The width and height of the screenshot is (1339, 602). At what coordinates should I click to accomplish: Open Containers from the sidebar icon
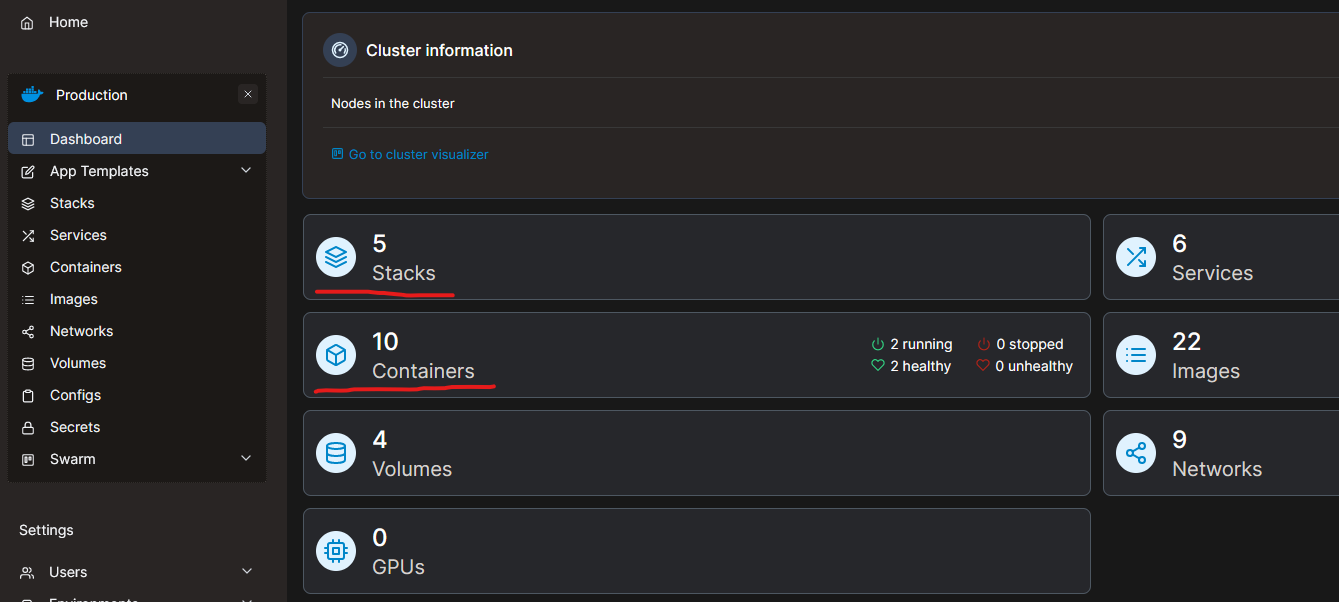tap(30, 267)
